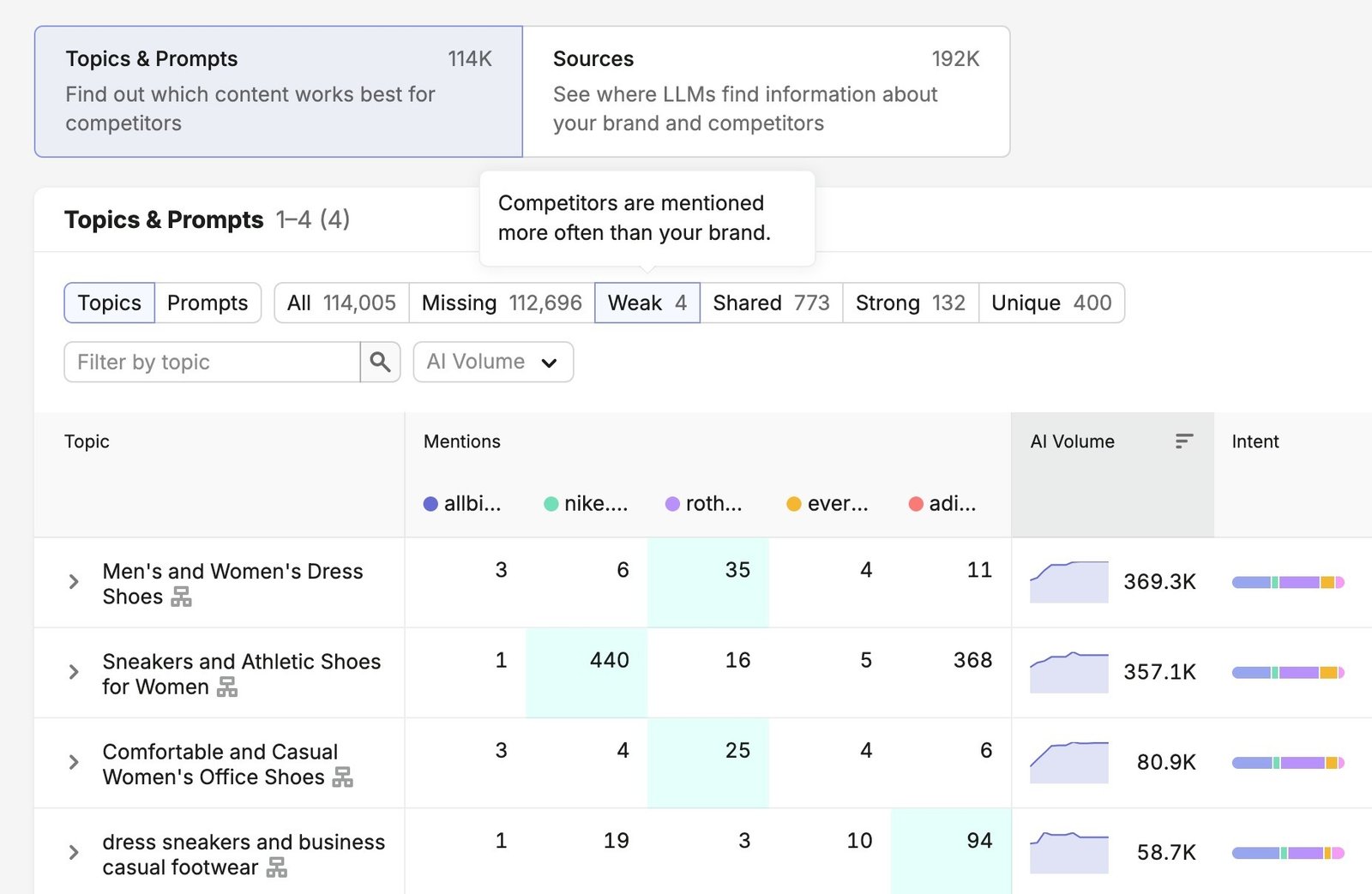Filter by Missing 112,696 topics
This screenshot has width=1372, height=894.
502,303
